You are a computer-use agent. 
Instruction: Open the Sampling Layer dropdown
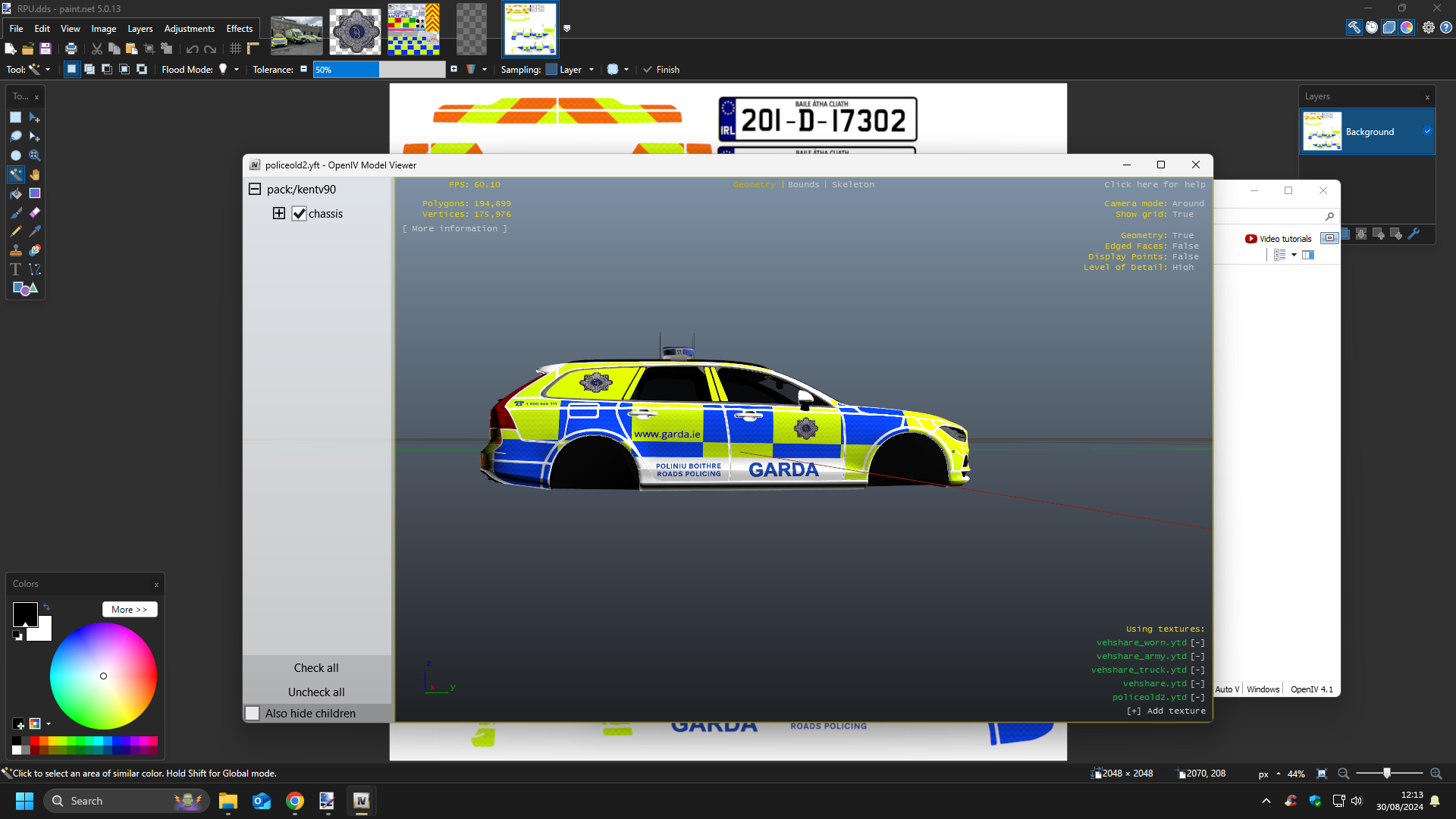pyautogui.click(x=576, y=70)
